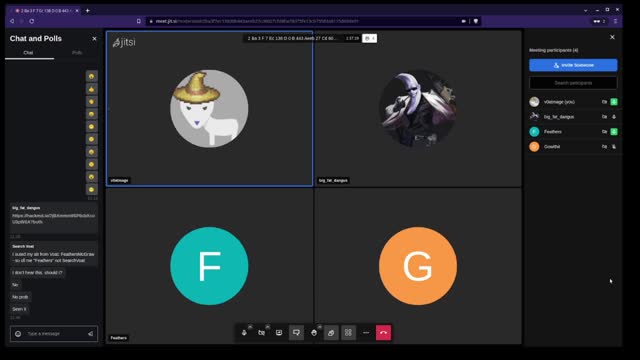This screenshot has height=360, width=640.
Task: Select the Chat tab
Action: pyautogui.click(x=28, y=53)
